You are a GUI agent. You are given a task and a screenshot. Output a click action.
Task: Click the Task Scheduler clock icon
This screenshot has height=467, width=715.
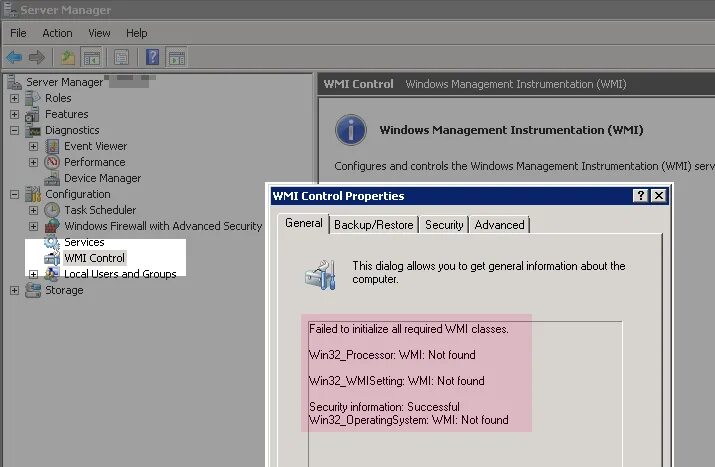click(x=52, y=210)
